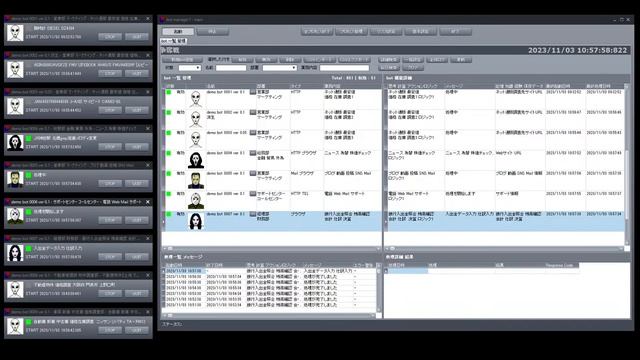Image resolution: width=640 pixels, height=360 pixels.
Task: Select the hockey-mask avatar in the demo bot 0006 list row
Action: click(x=196, y=201)
